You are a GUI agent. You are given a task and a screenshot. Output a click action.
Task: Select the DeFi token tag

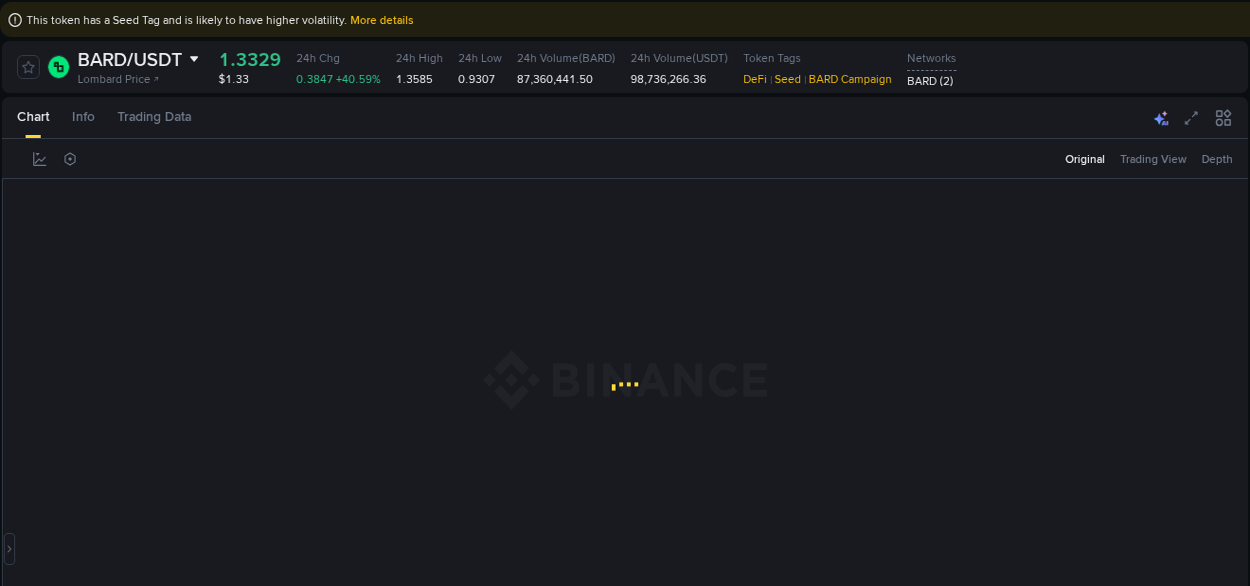(x=754, y=78)
